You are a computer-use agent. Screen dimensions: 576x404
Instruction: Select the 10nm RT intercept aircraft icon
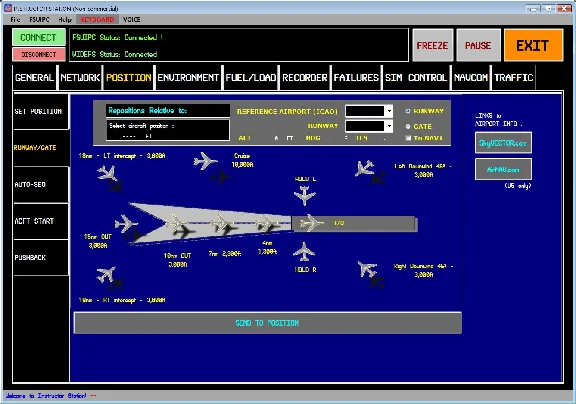(x=107, y=274)
